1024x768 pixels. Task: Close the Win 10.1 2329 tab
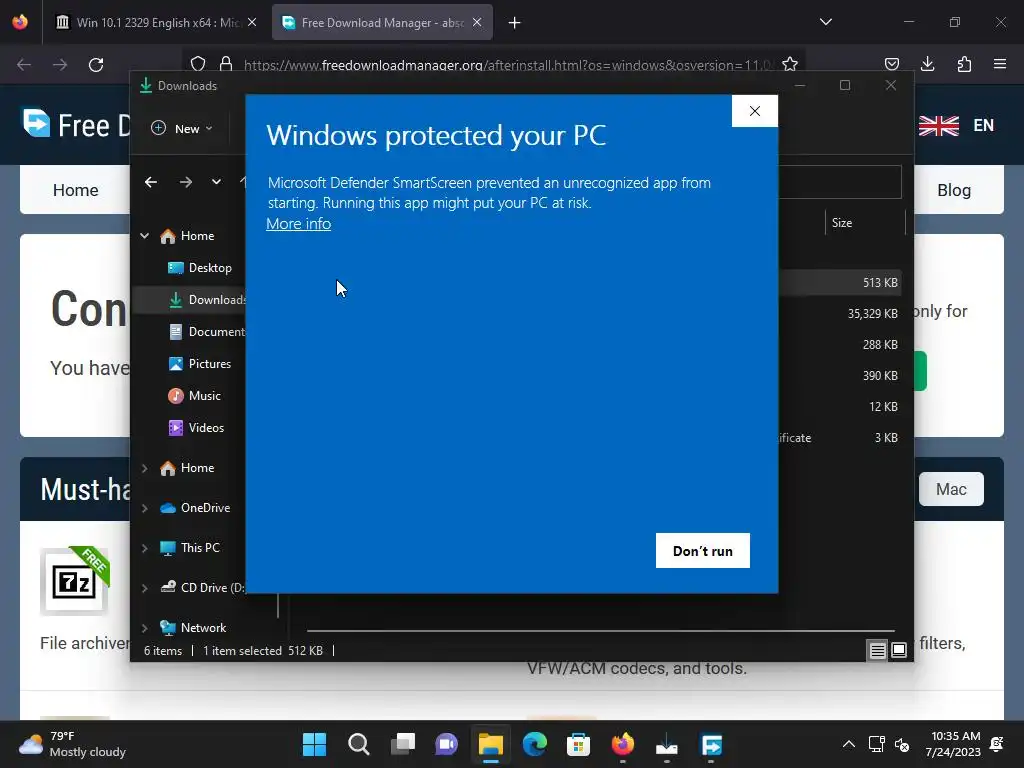tap(252, 23)
